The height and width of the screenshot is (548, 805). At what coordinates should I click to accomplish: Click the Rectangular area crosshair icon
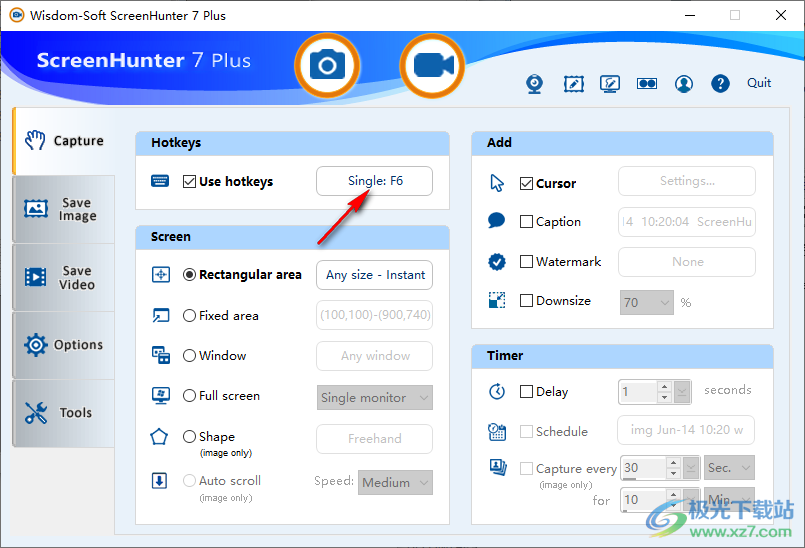click(161, 275)
